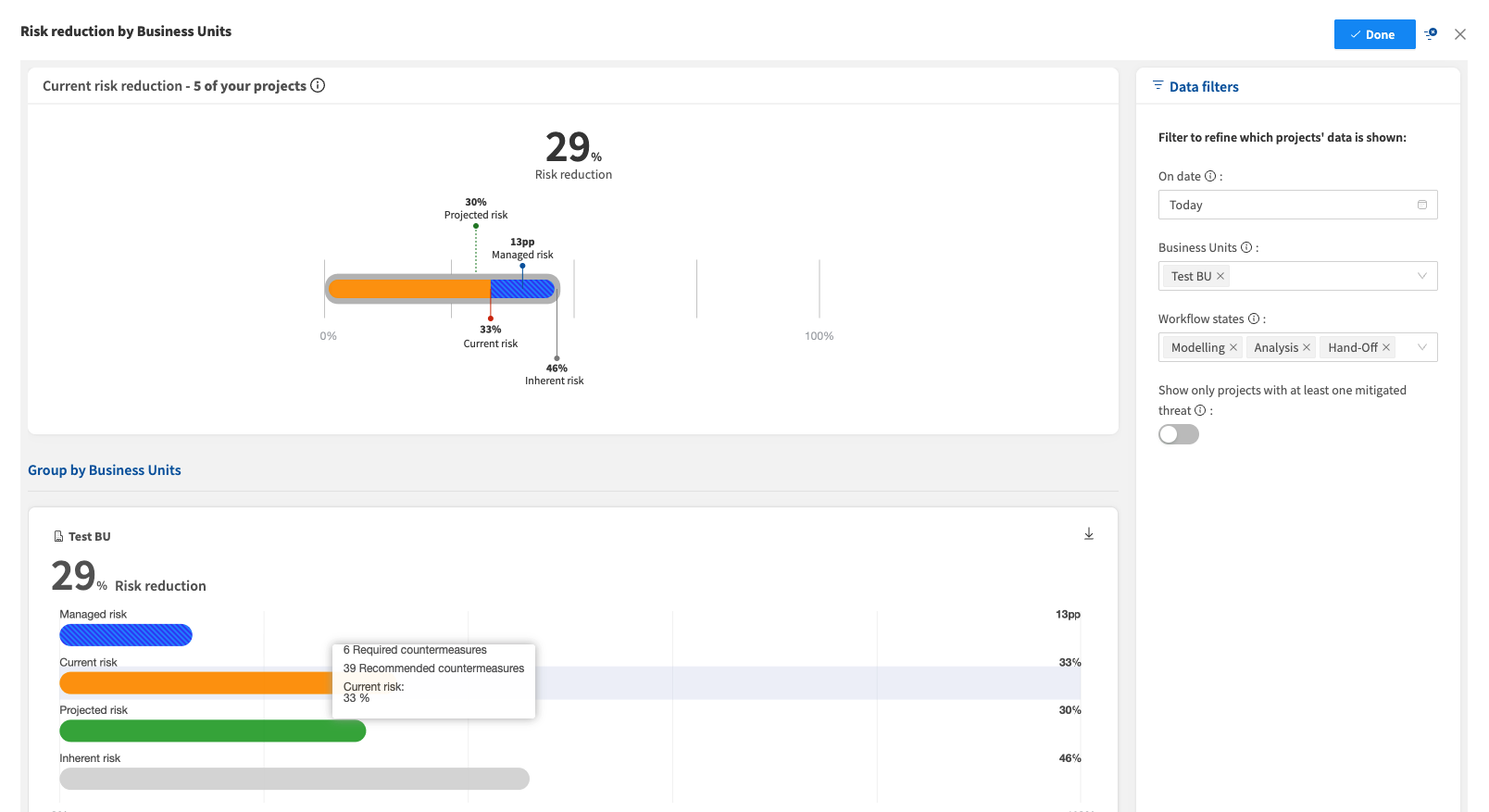Click the 39 Recommended countermeasures tooltip line
The image size is (1489, 812).
tap(433, 668)
